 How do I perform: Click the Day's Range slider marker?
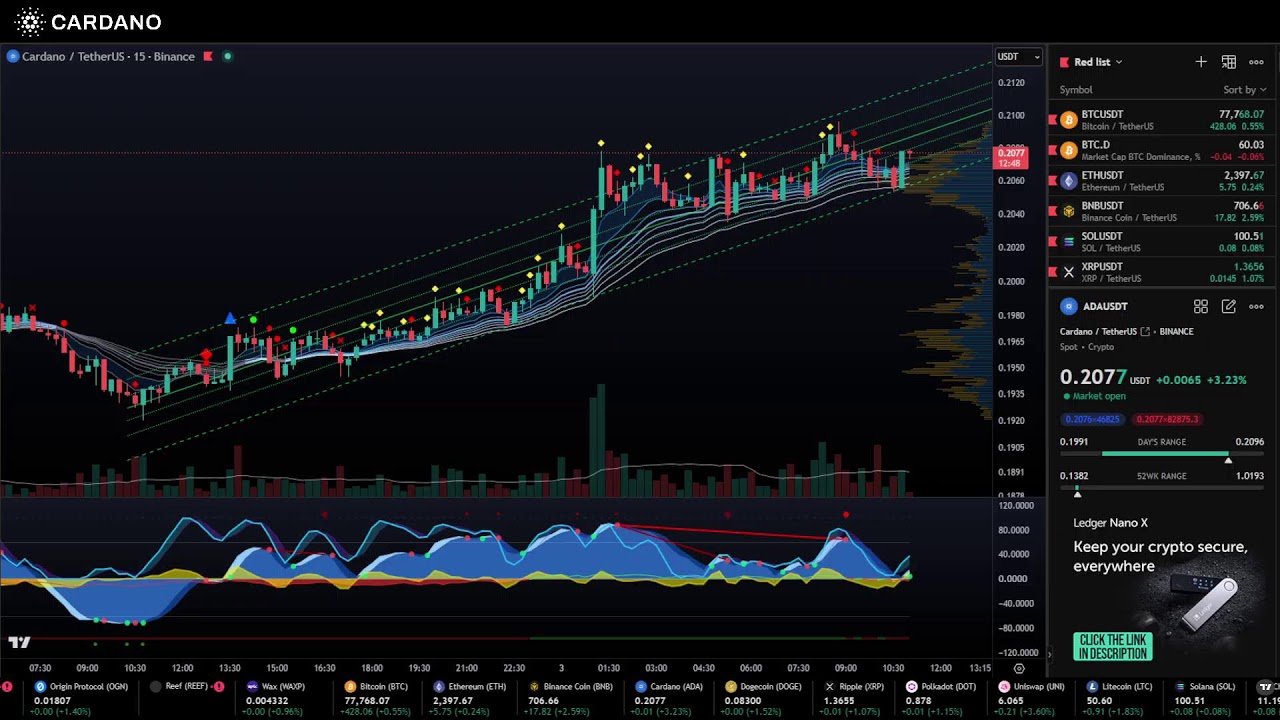click(x=1228, y=460)
